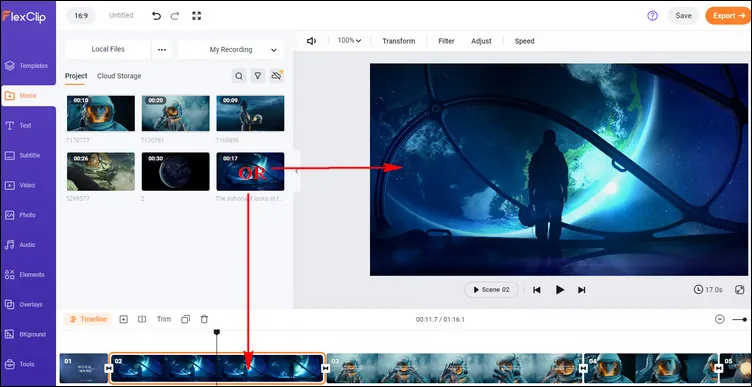Screen dimensions: 752x387
Task: Switch to the Cloud Storage tab
Action: (119, 76)
